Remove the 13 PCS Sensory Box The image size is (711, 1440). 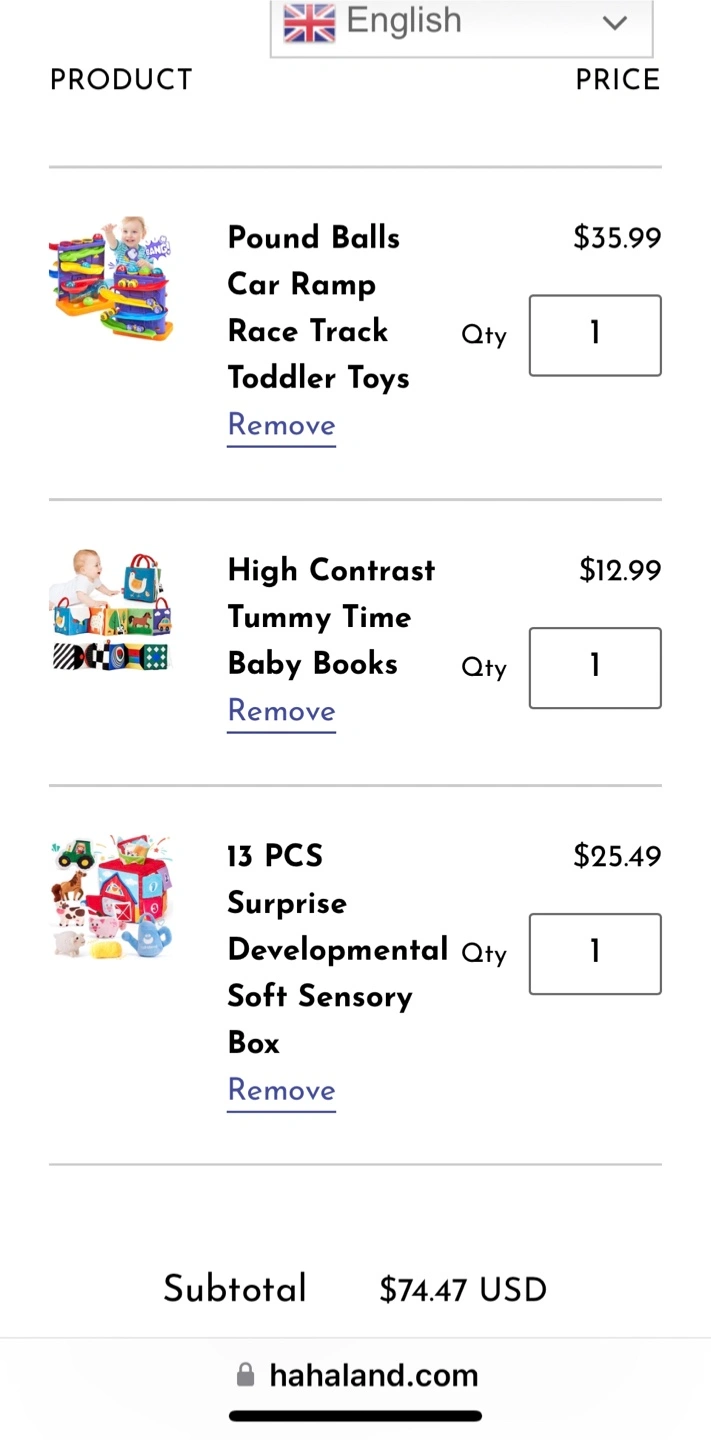pyautogui.click(x=281, y=1090)
